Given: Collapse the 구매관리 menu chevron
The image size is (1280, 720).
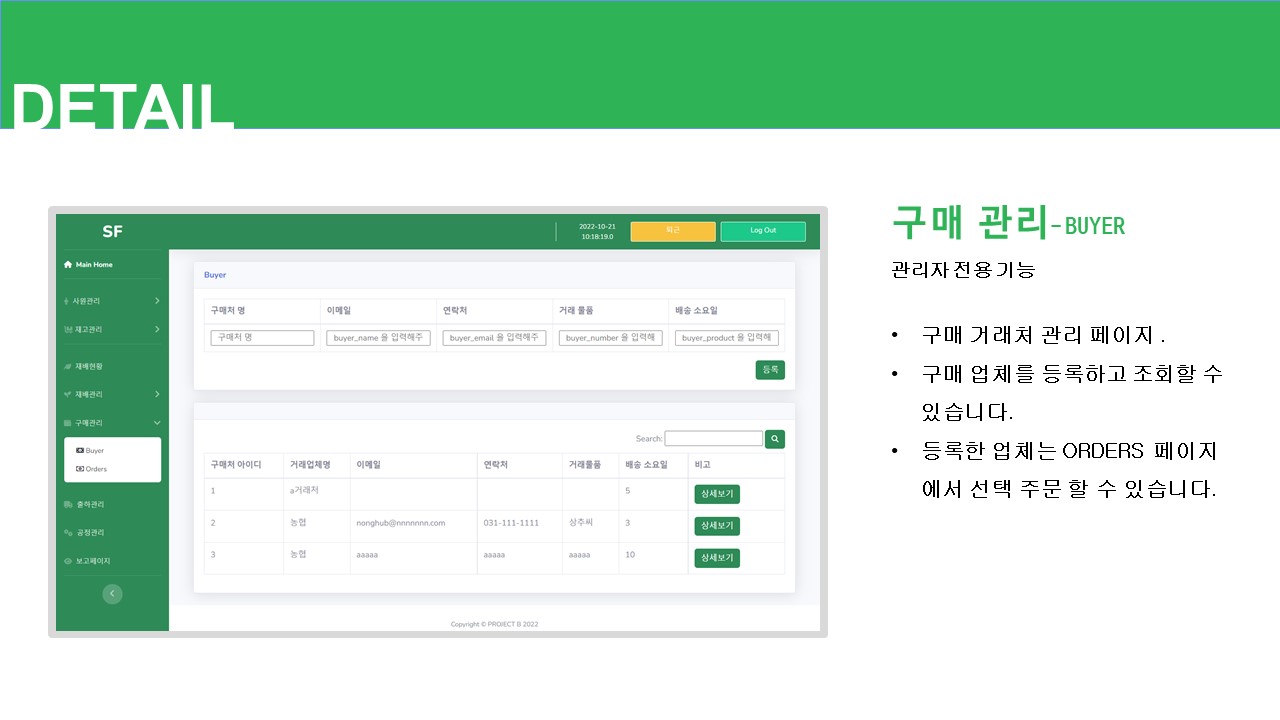Looking at the screenshot, I should pos(157,423).
